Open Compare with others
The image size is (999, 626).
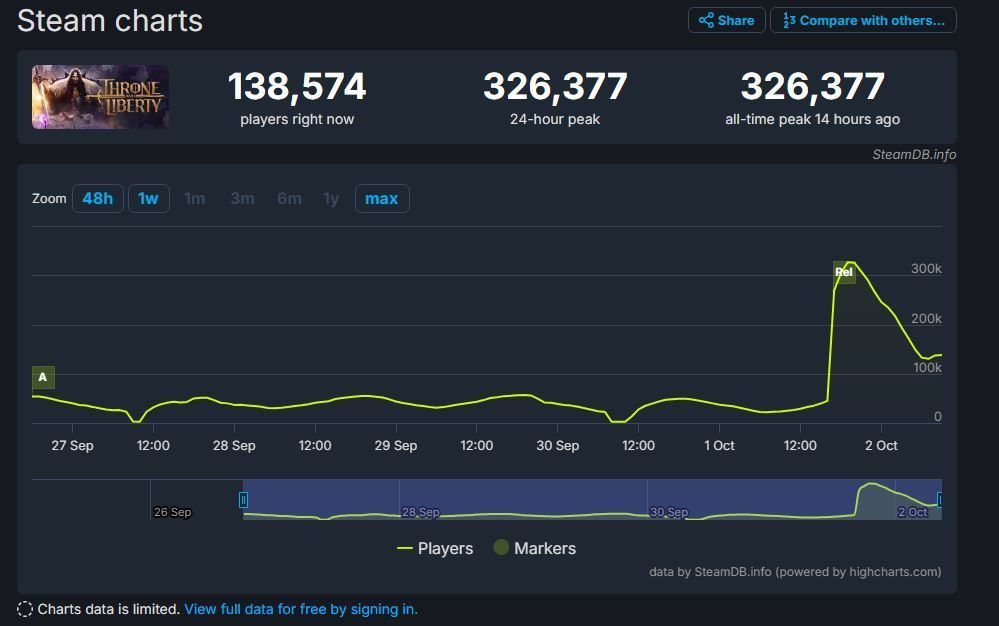(x=863, y=20)
